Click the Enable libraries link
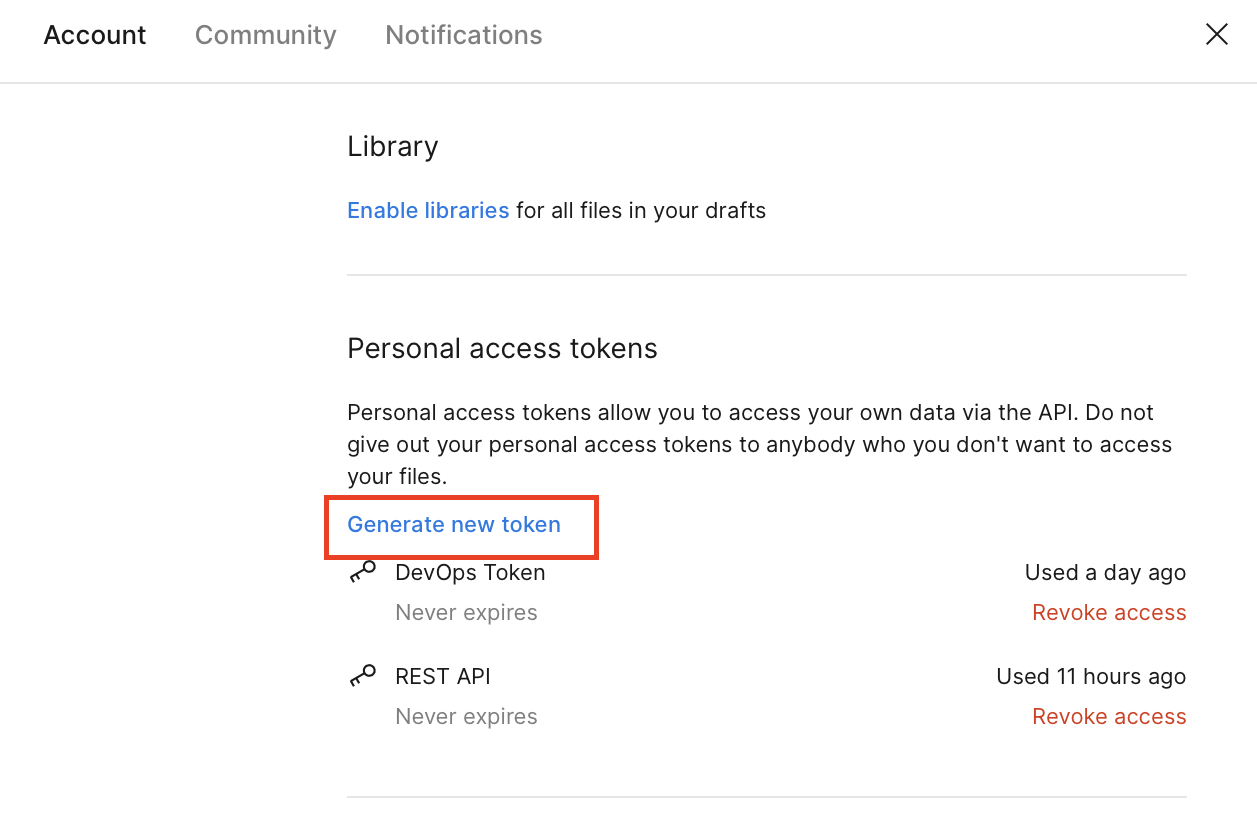 click(x=428, y=210)
